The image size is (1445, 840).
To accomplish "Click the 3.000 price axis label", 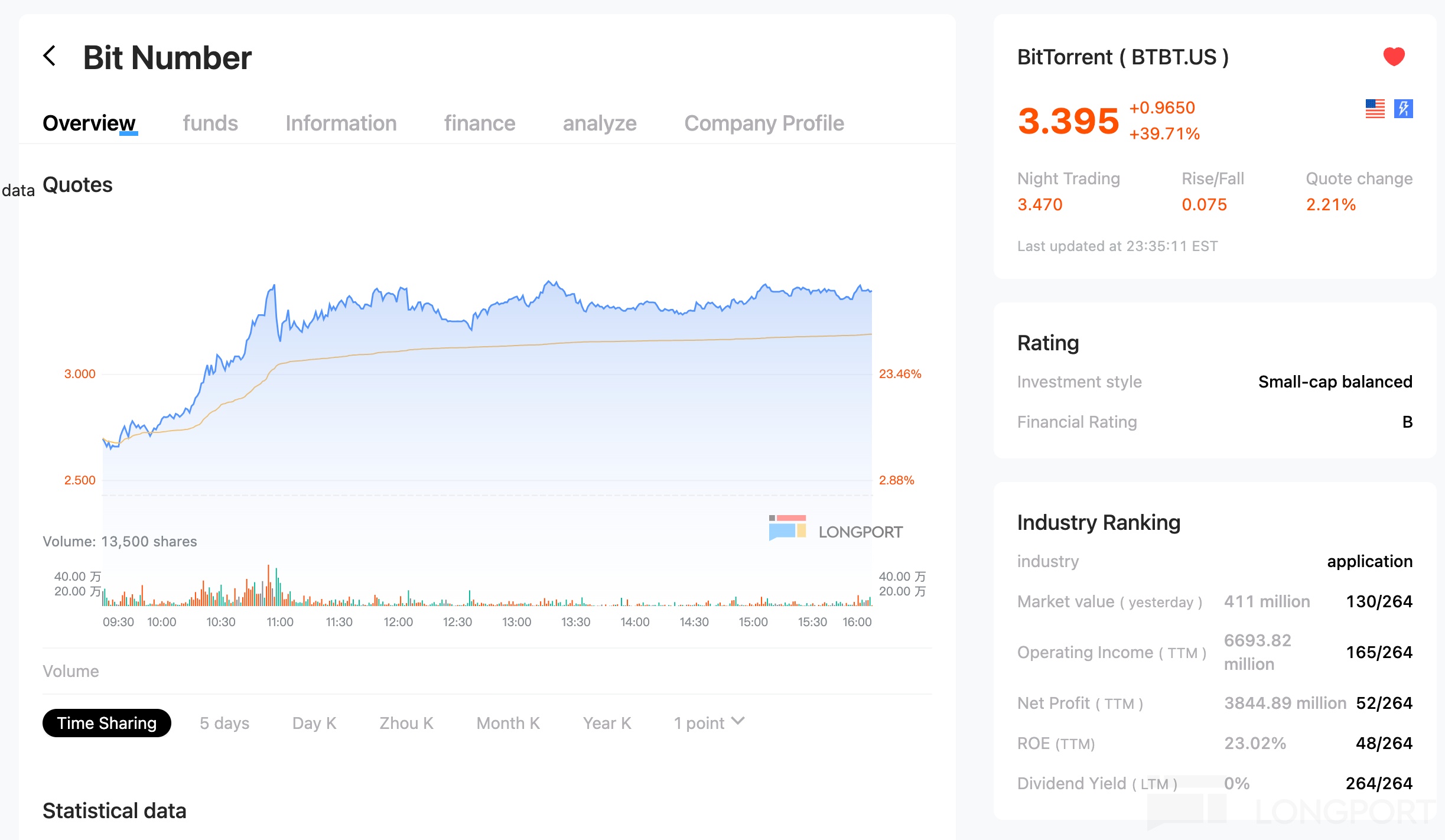I will click(80, 374).
